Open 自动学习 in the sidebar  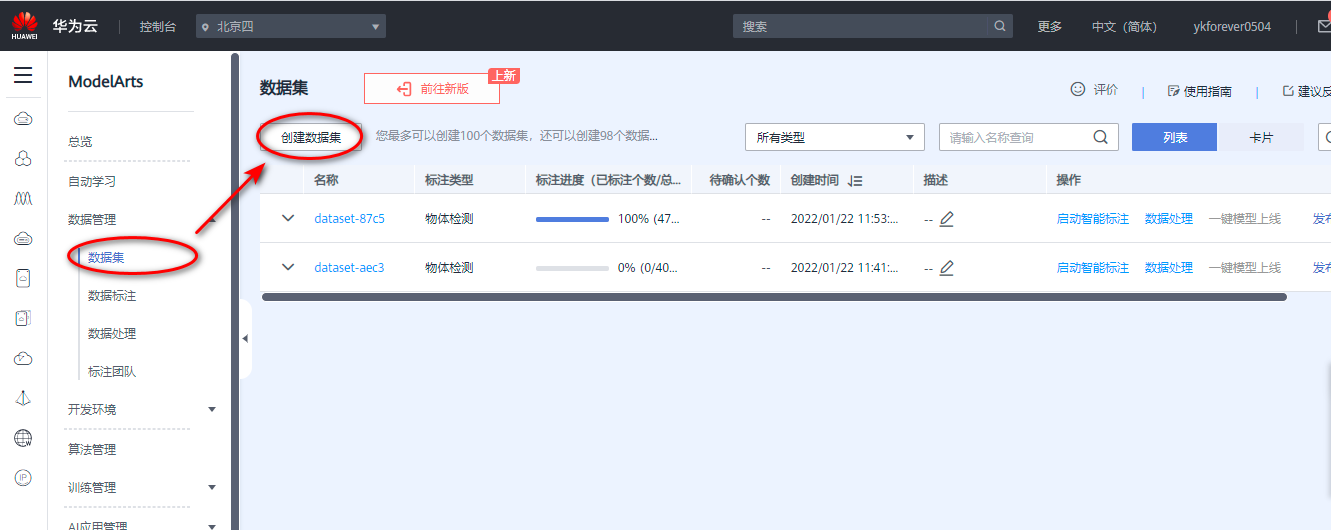pos(92,182)
